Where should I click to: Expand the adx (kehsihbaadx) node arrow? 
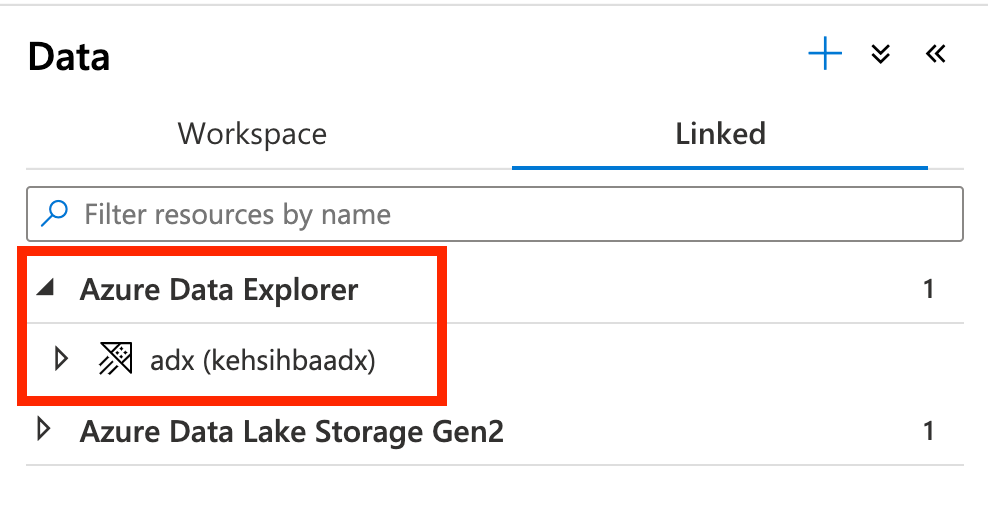tap(61, 359)
